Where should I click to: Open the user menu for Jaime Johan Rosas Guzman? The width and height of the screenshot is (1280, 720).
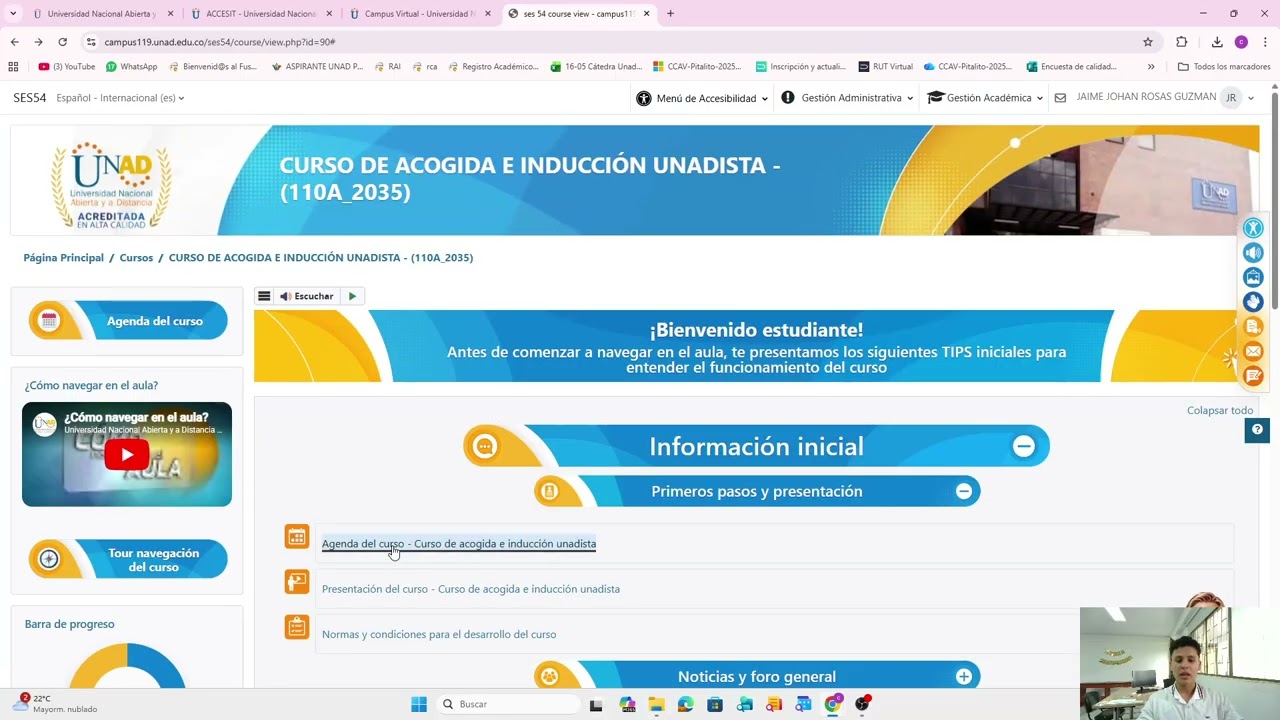point(1165,98)
